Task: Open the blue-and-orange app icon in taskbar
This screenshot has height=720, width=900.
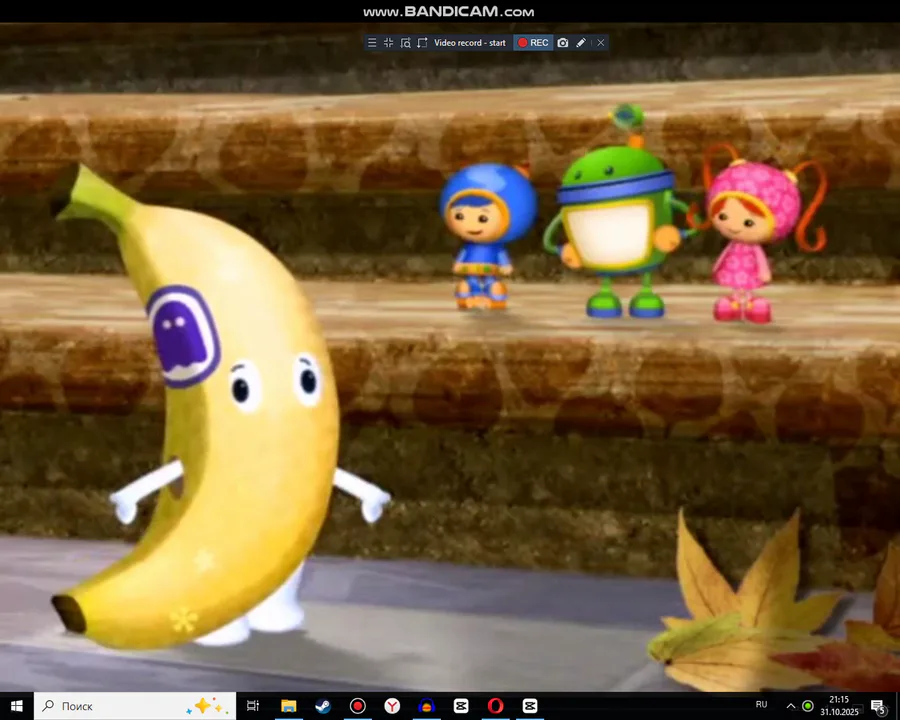Action: [x=426, y=706]
